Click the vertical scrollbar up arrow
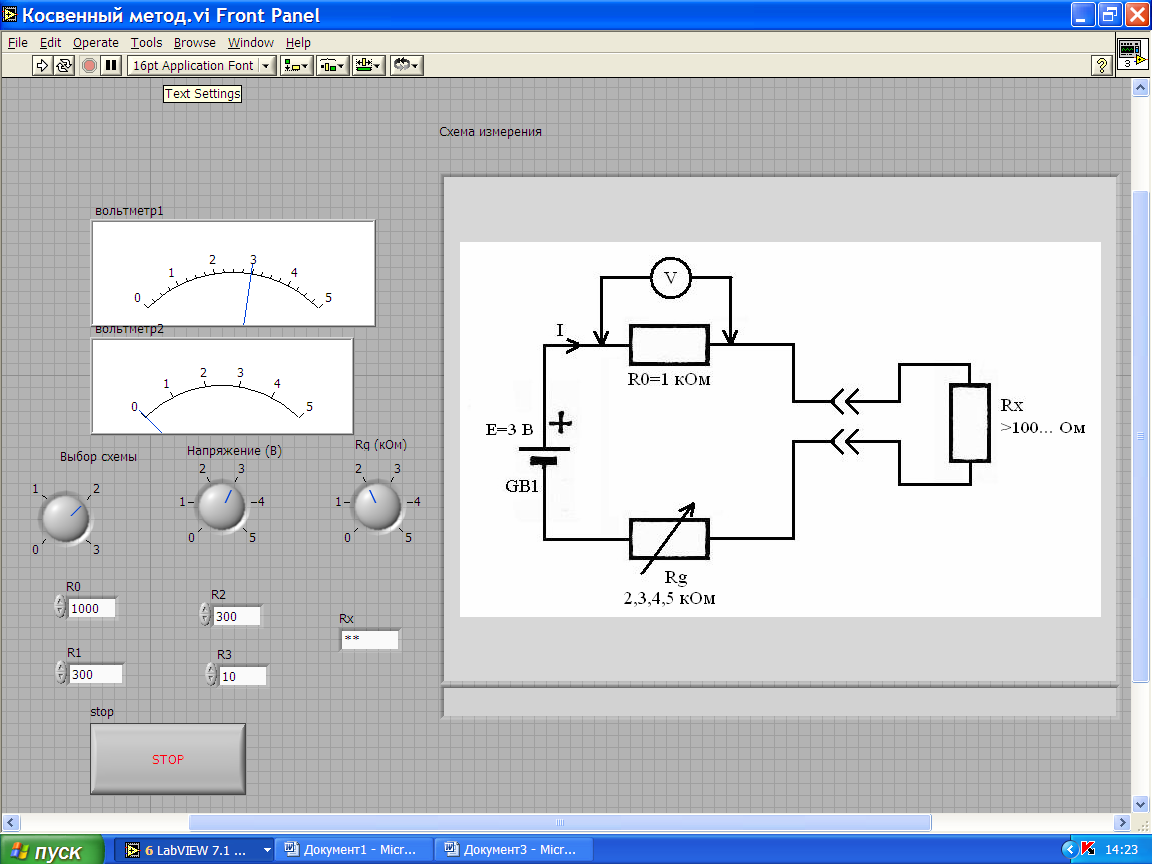The width and height of the screenshot is (1152, 864). 1140,88
